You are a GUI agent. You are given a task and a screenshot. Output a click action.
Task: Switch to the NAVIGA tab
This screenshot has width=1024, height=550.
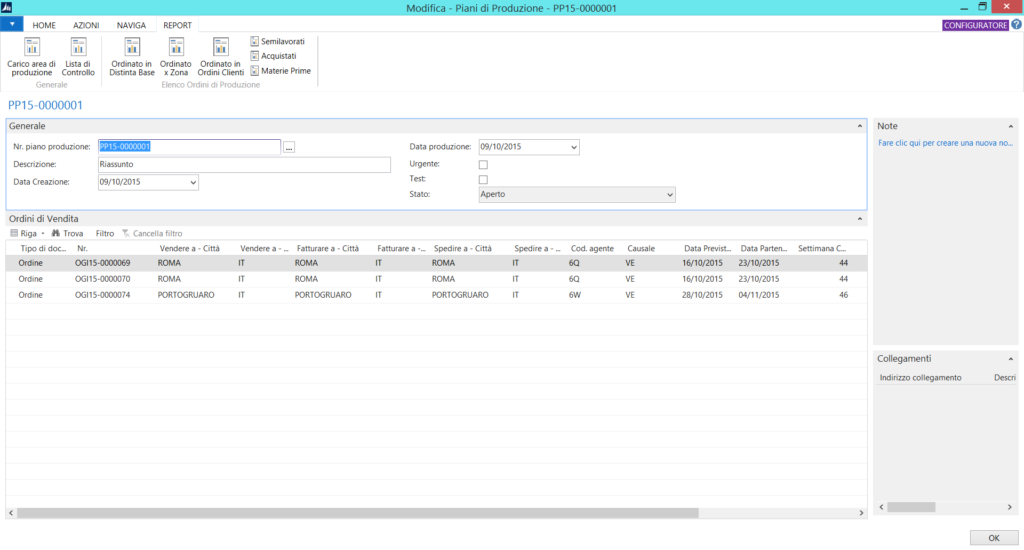click(131, 25)
